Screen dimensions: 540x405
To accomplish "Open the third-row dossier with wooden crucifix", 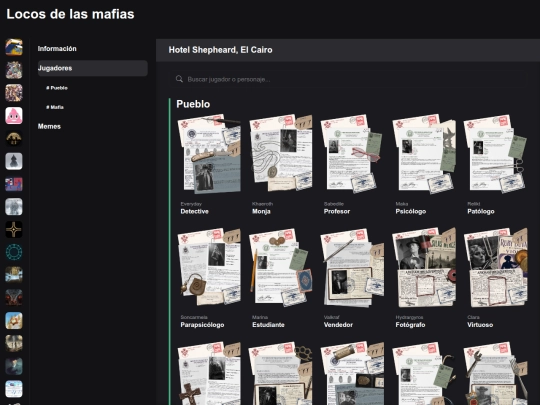I will 209,373.
